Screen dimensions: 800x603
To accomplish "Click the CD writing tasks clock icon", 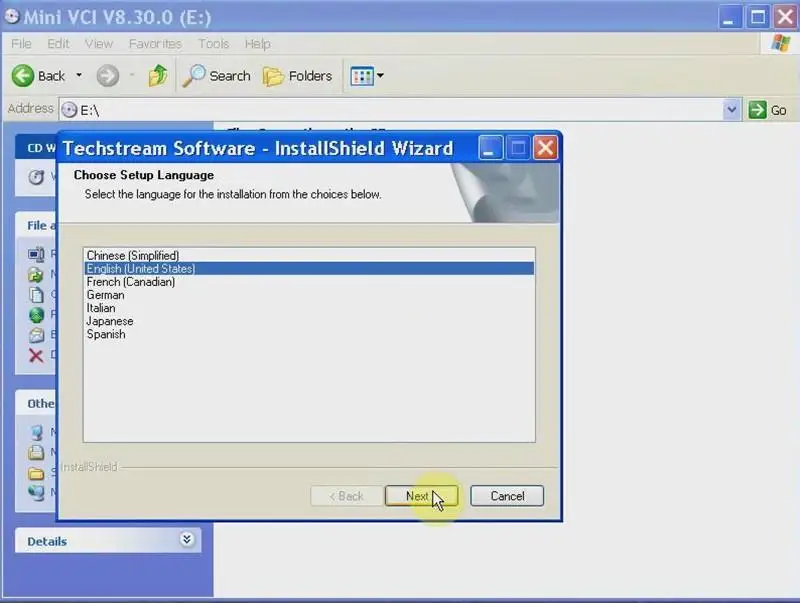I will click(x=36, y=177).
